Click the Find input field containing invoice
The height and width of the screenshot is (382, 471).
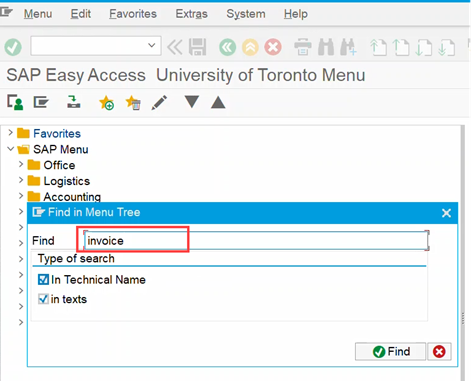[256, 240]
